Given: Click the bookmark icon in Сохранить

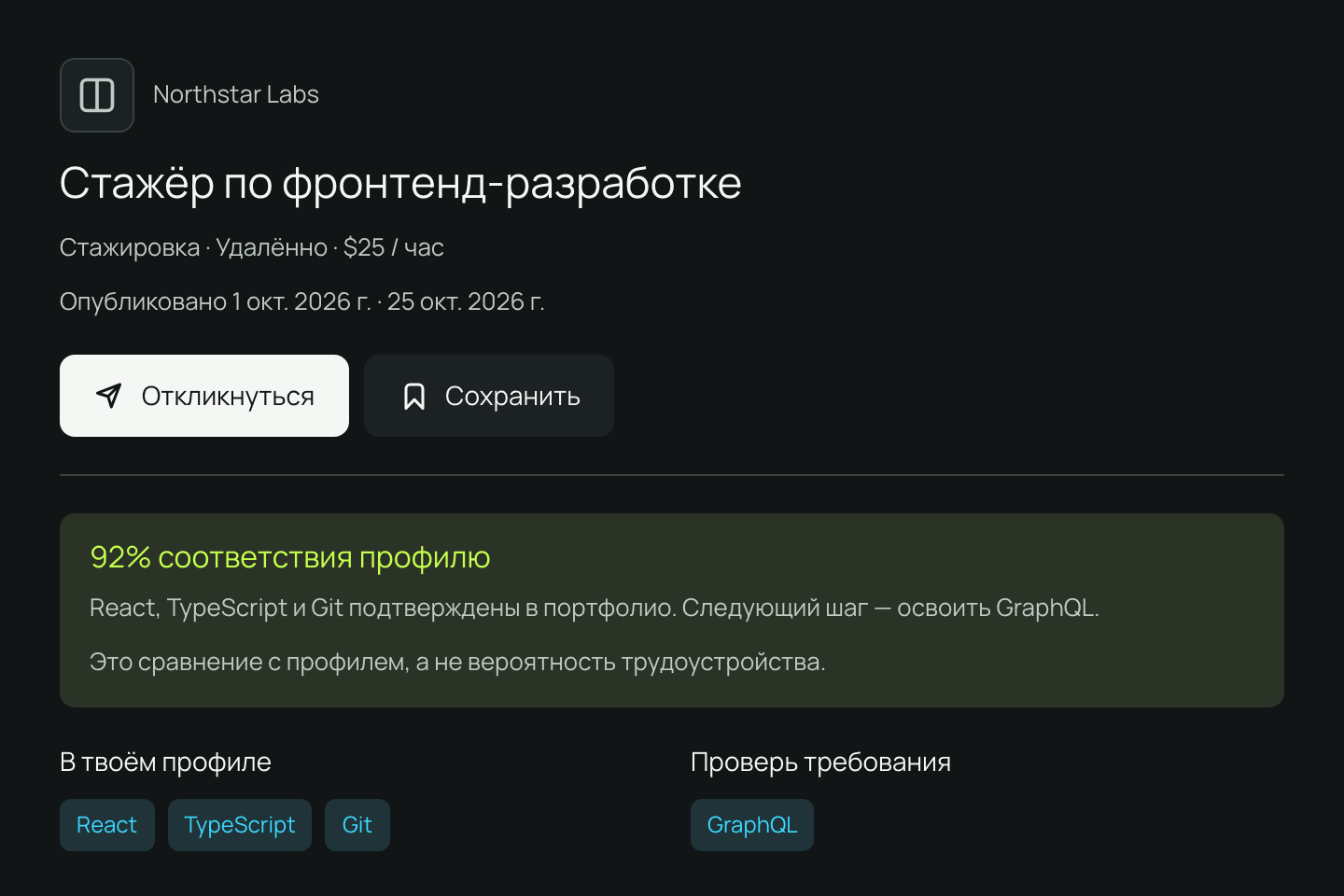Looking at the screenshot, I should tap(414, 396).
